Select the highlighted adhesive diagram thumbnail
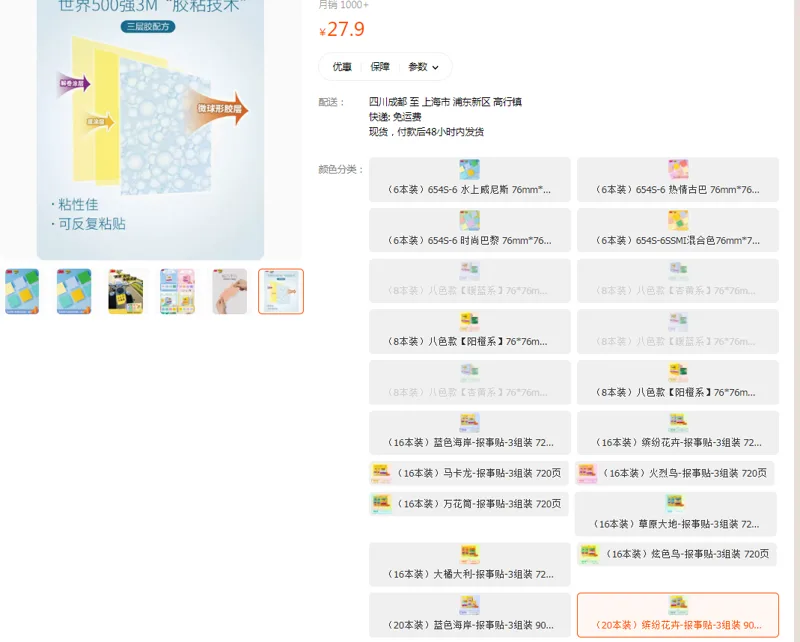This screenshot has height=642, width=800. [281, 291]
